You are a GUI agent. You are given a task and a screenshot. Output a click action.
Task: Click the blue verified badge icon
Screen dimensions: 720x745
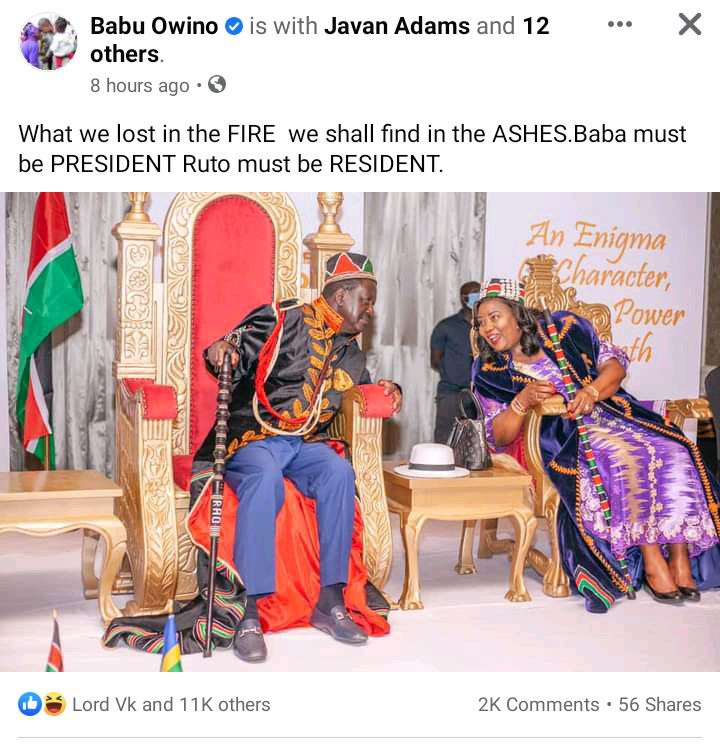click(233, 26)
